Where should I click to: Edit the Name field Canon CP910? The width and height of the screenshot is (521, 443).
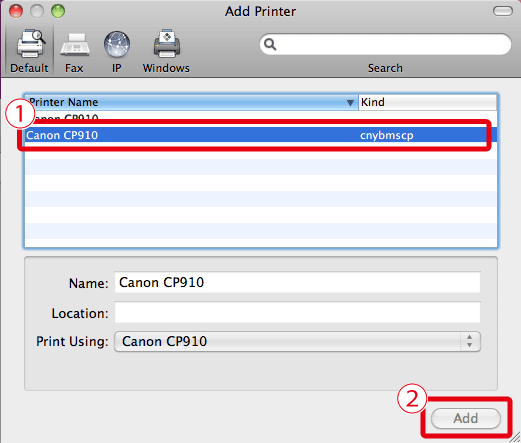click(x=297, y=282)
